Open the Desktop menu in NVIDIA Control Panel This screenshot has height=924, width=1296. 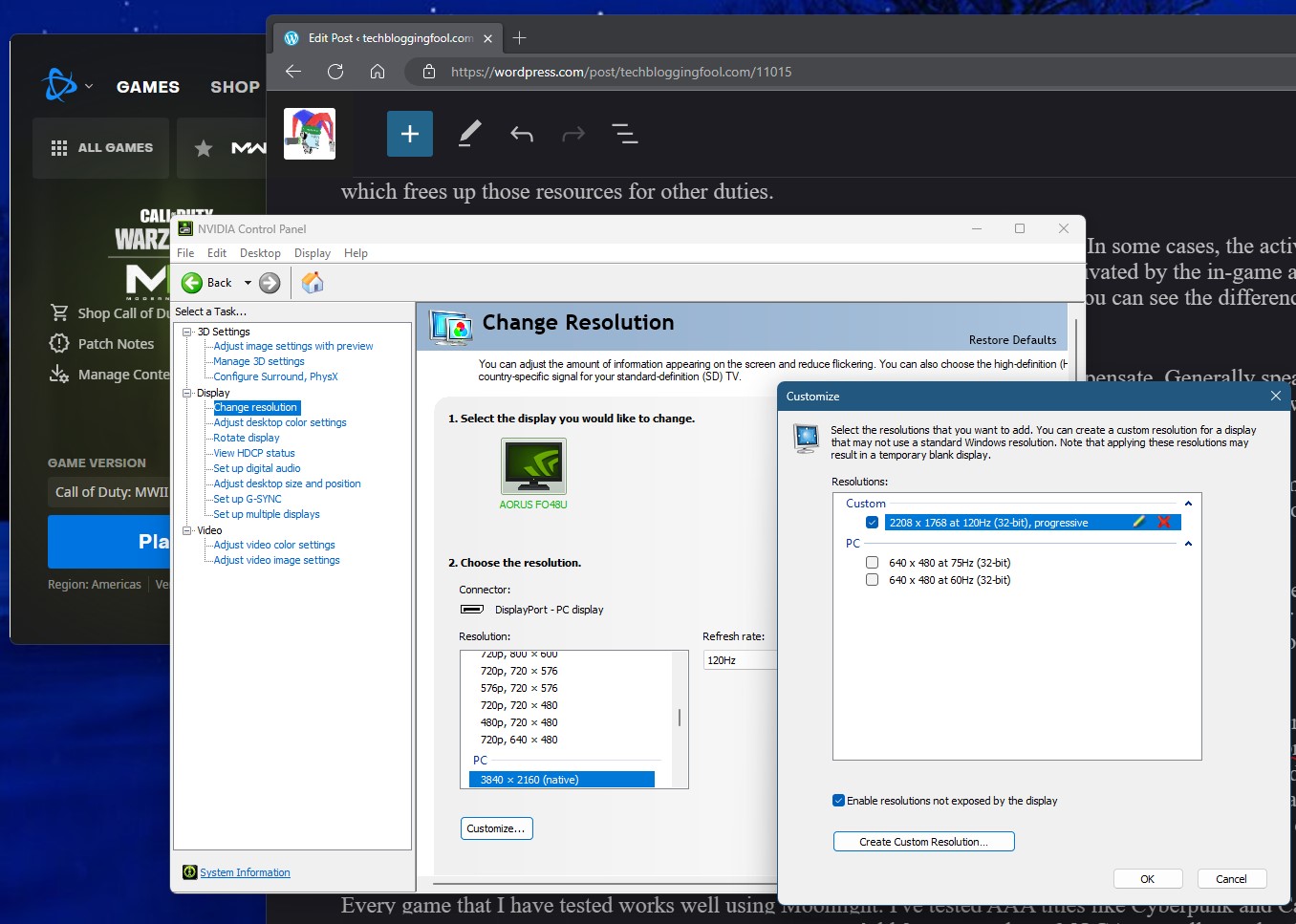pos(259,252)
